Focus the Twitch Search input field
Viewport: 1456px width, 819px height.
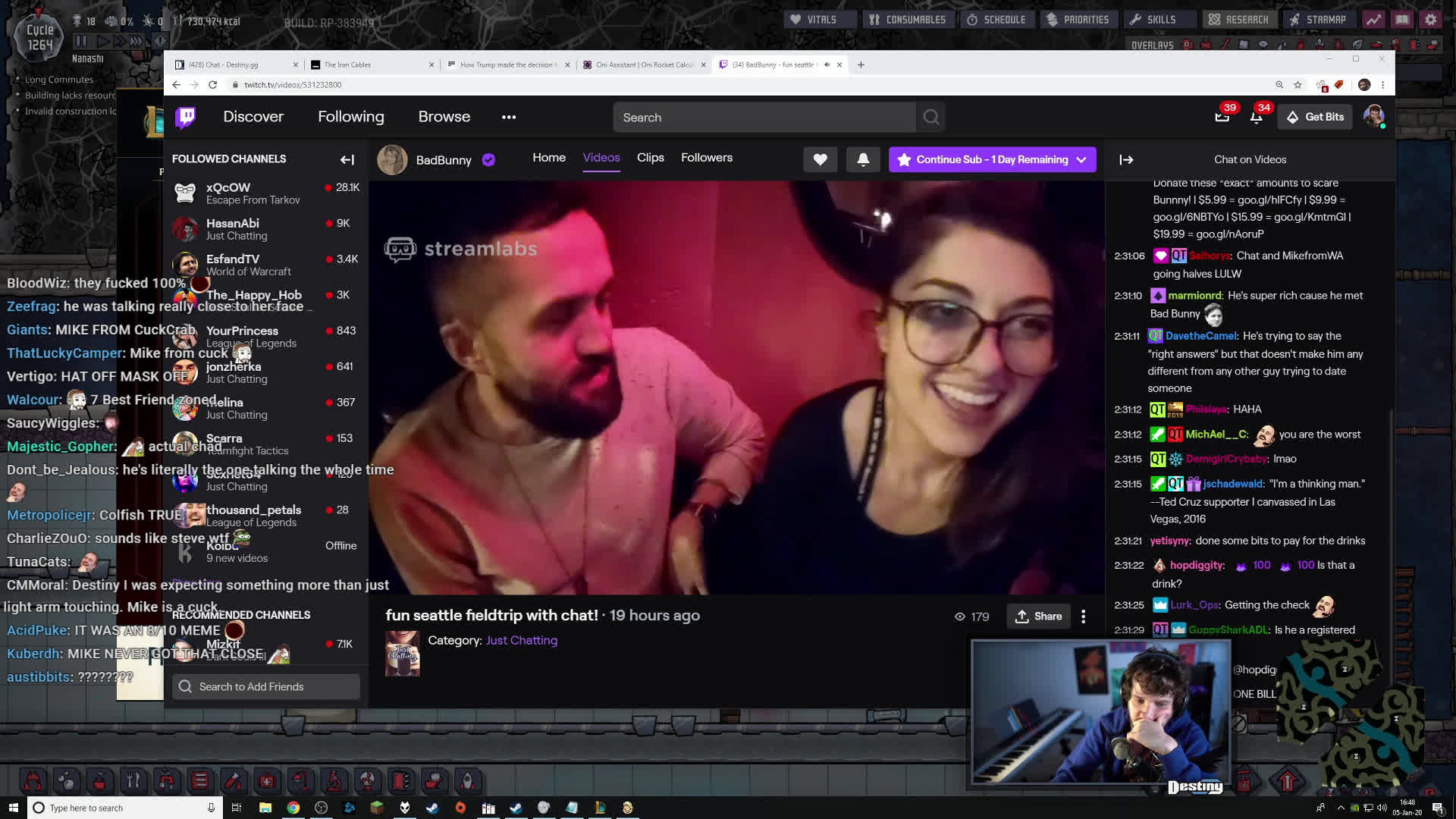pos(764,118)
